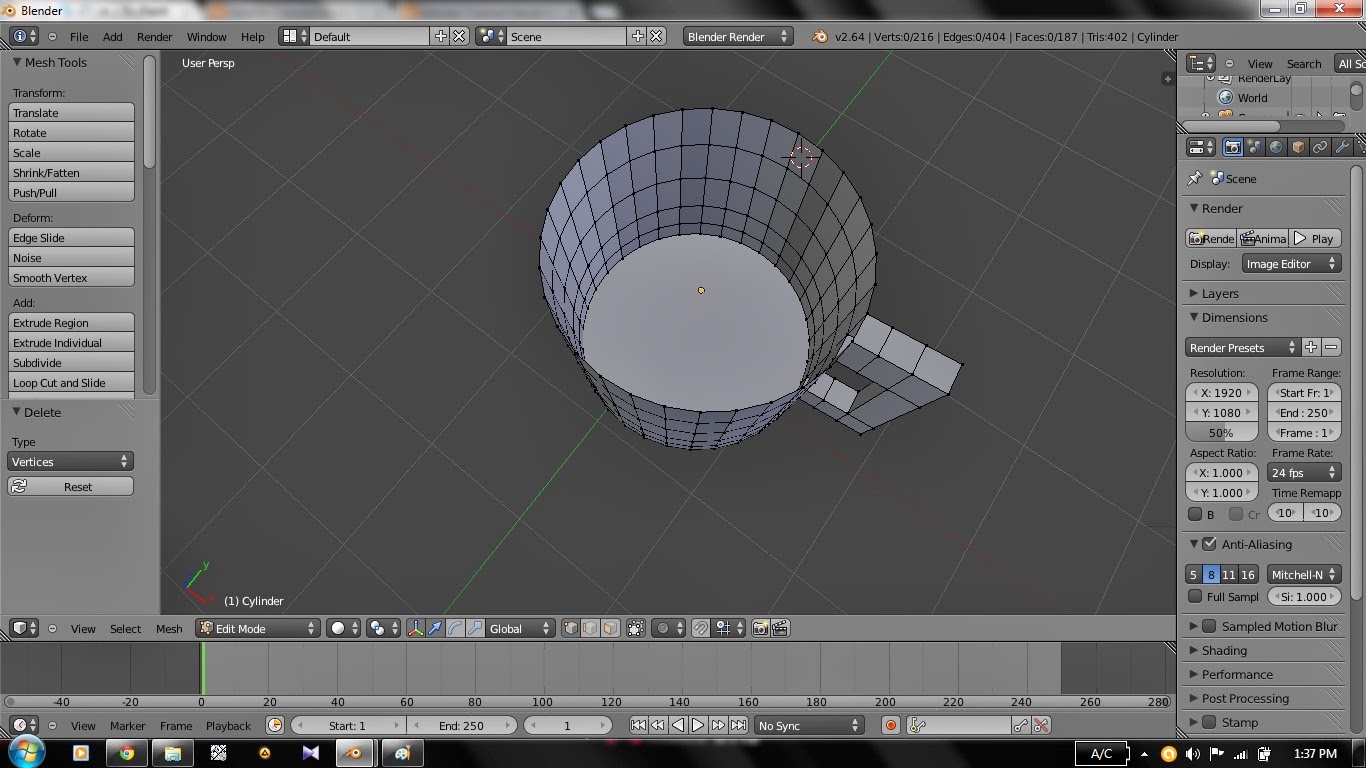Expand the Layers panel

click(x=1220, y=293)
